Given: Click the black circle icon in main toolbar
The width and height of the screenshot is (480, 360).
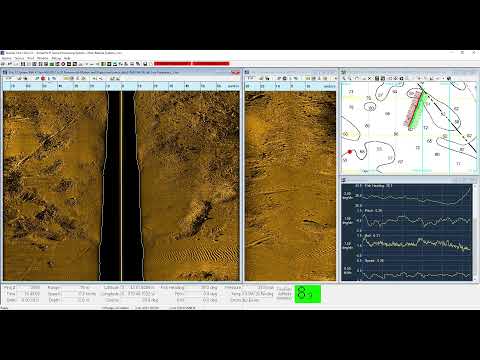Looking at the screenshot, I should click(63, 64).
